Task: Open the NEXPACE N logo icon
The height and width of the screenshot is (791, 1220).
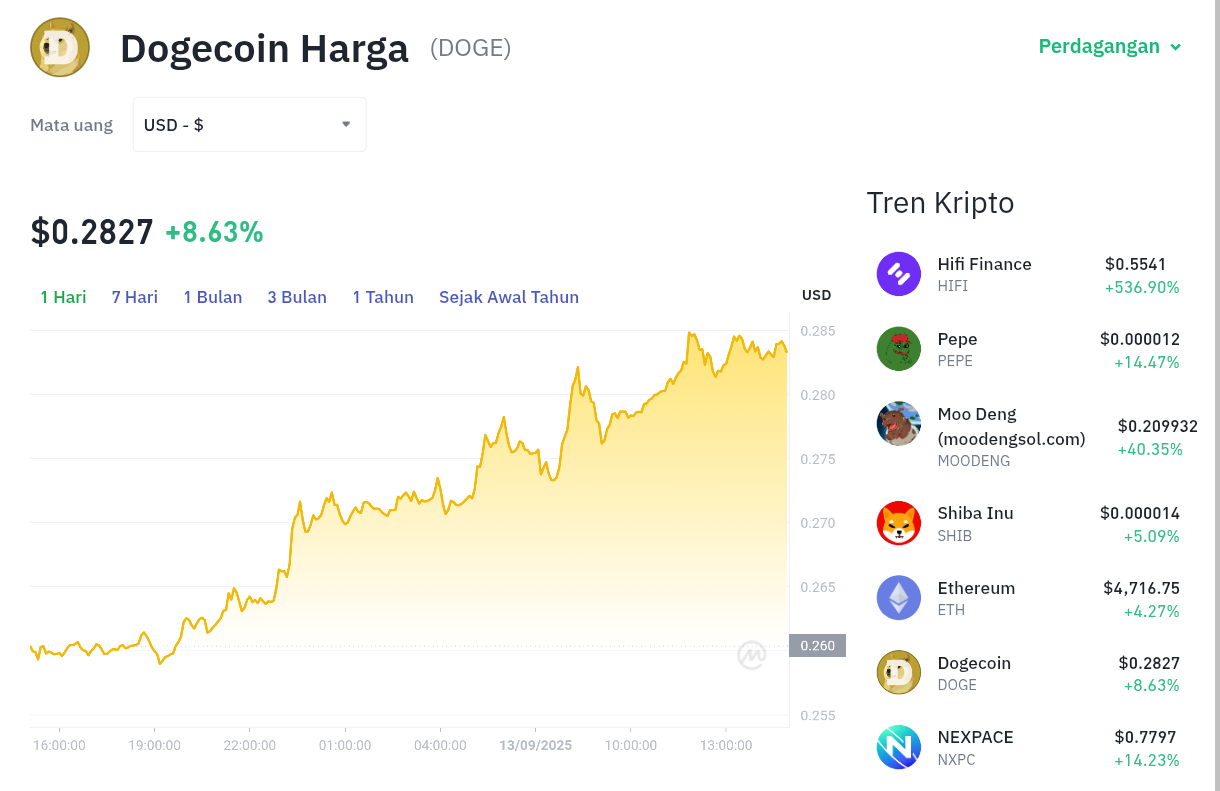Action: (899, 747)
